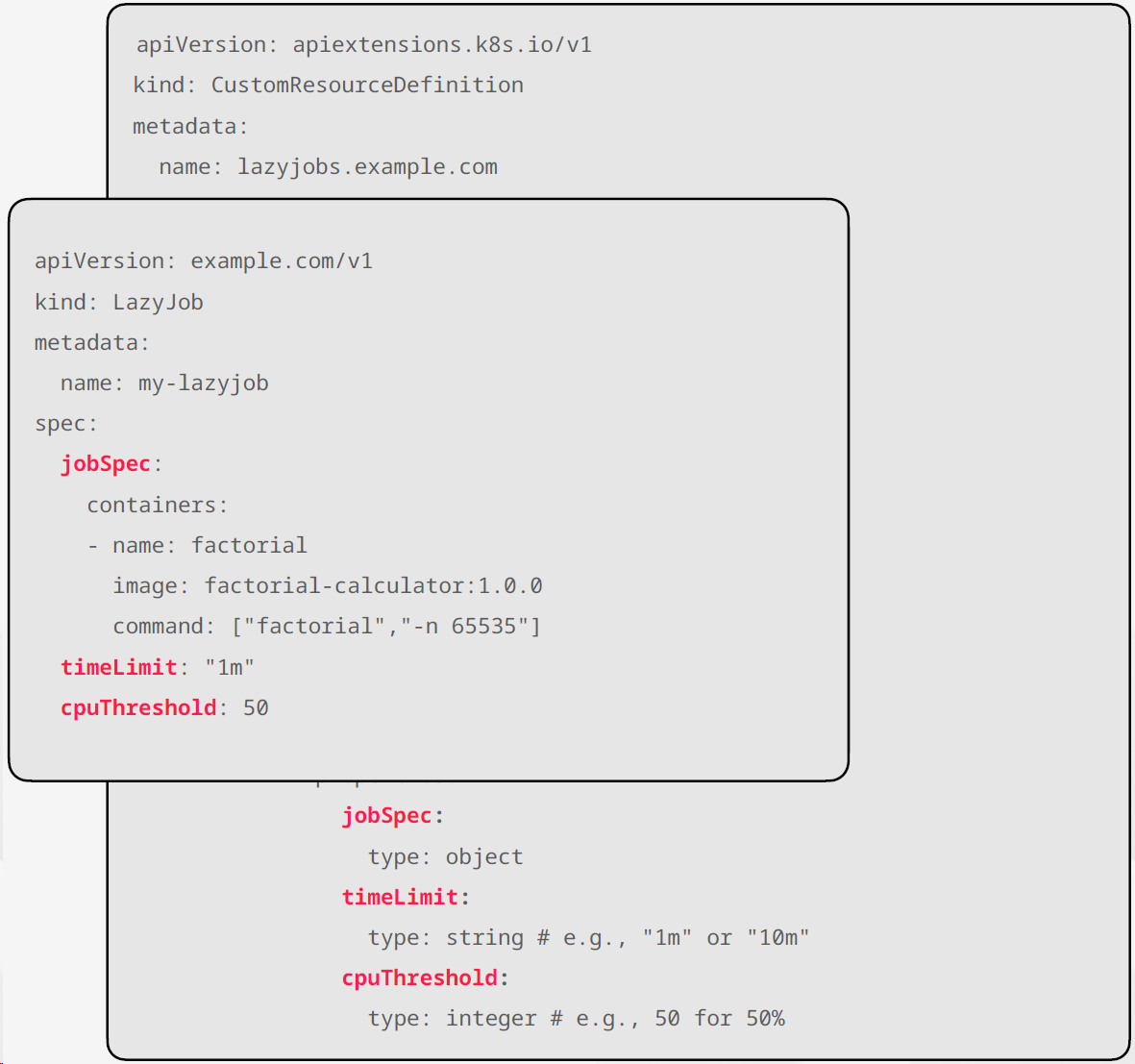Viewport: 1135px width, 1064px height.
Task: Click the apiextensions.k8s.io/v1 version value
Action: 441,45
